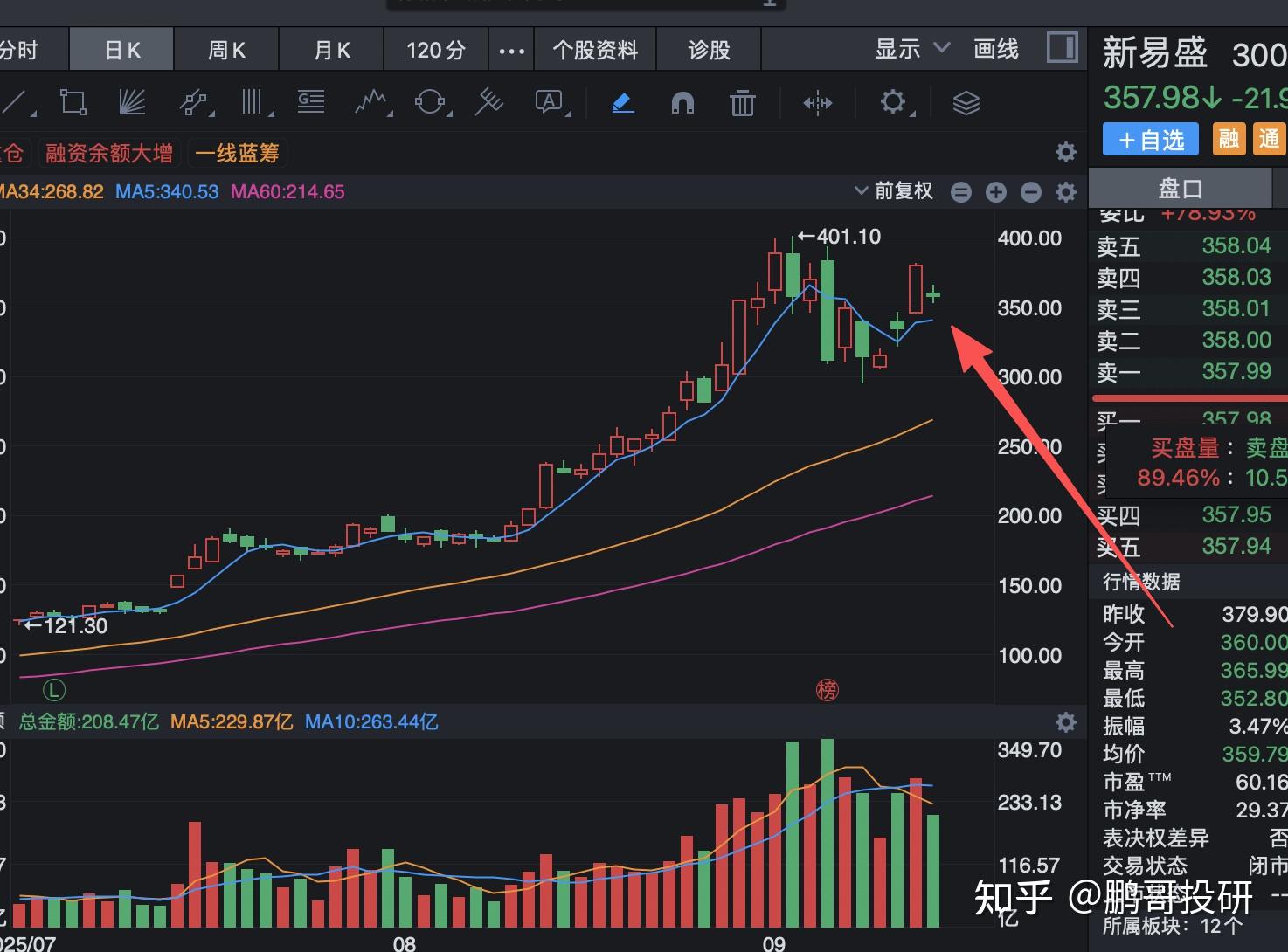The image size is (1288, 952).
Task: Click the trash icon to delete drawings
Action: pyautogui.click(x=742, y=102)
